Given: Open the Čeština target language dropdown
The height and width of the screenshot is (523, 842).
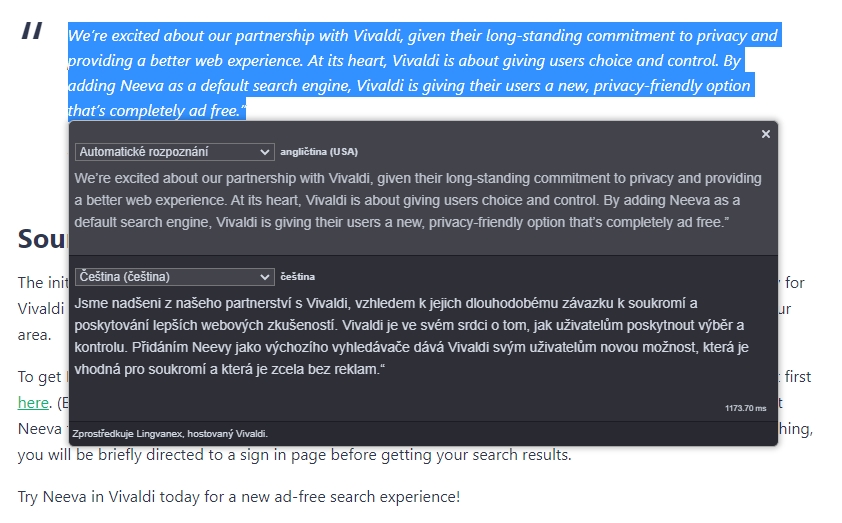Looking at the screenshot, I should pyautogui.click(x=174, y=276).
